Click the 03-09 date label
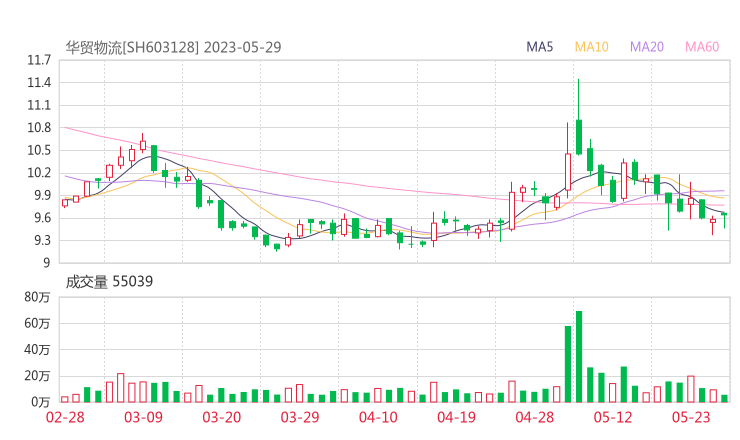This screenshot has width=740, height=440. (143, 417)
